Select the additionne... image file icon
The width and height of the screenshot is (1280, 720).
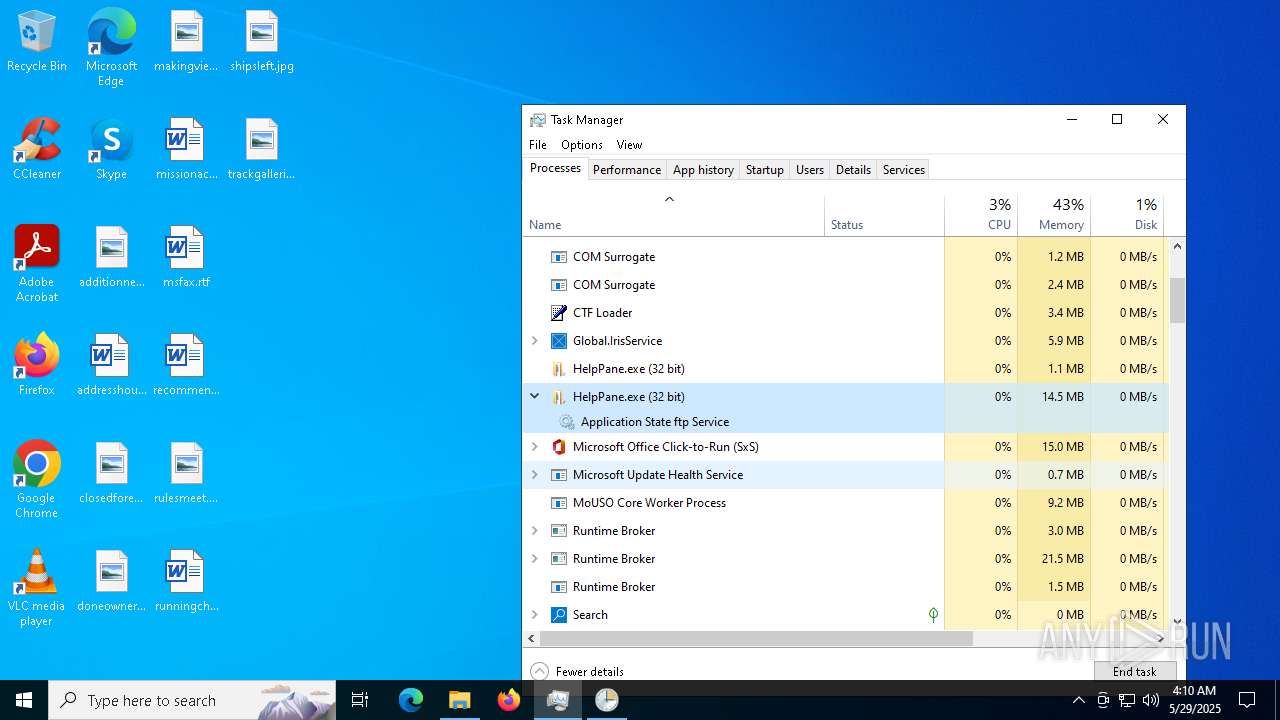point(112,258)
